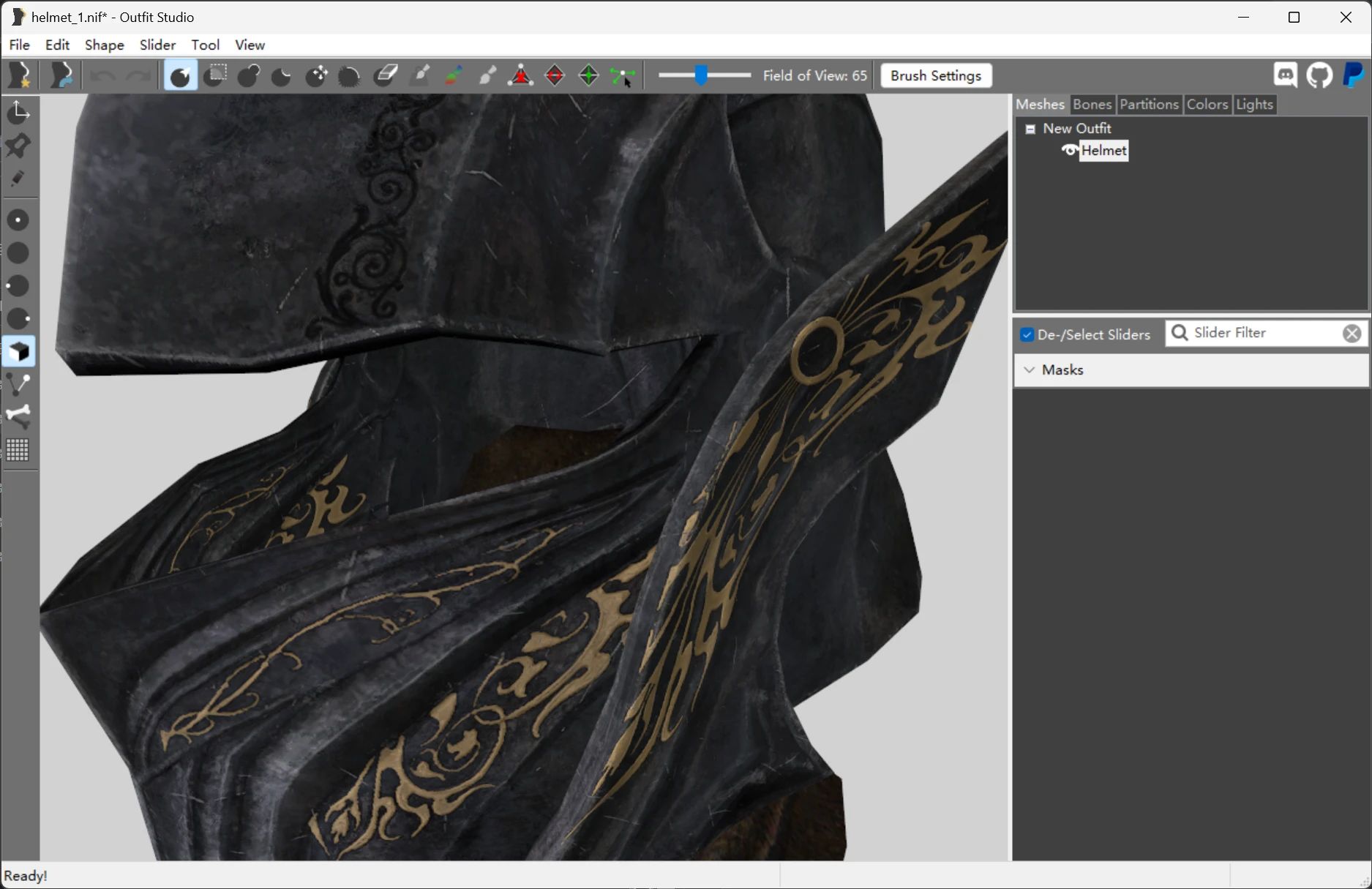Open the Discord icon at top right
This screenshot has width=1372, height=889.
click(x=1285, y=75)
